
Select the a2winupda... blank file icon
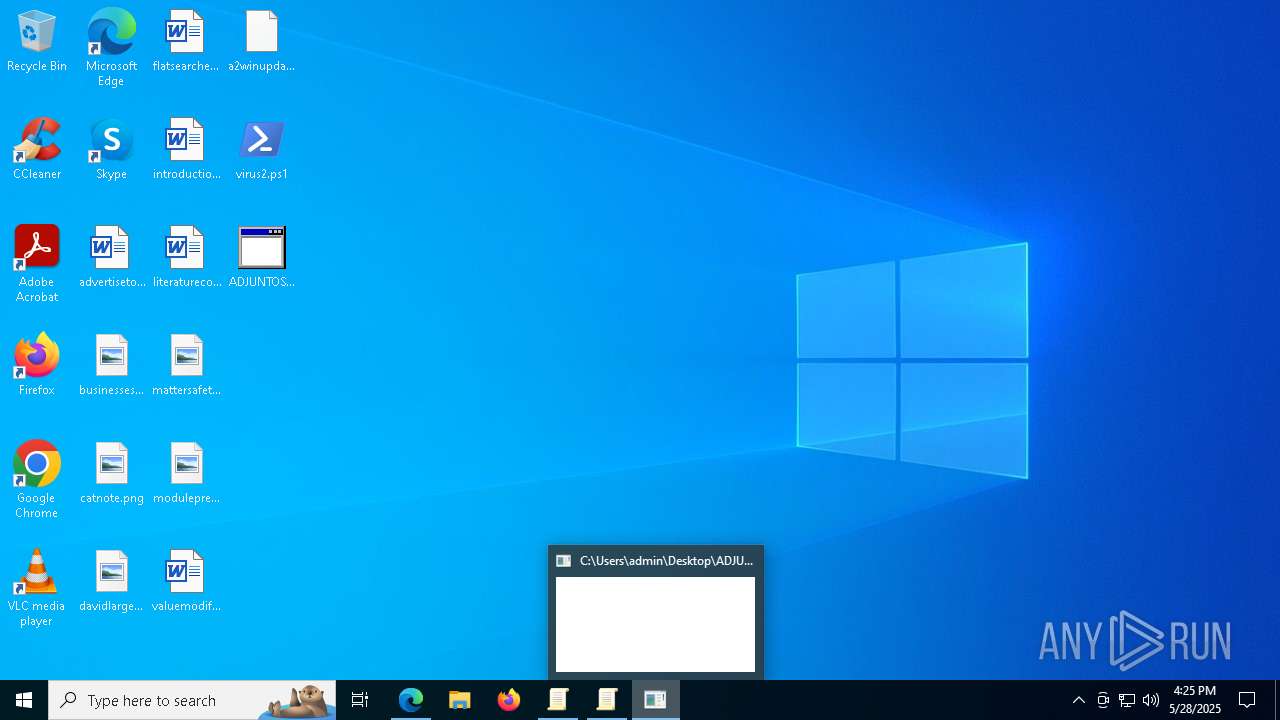point(261,41)
